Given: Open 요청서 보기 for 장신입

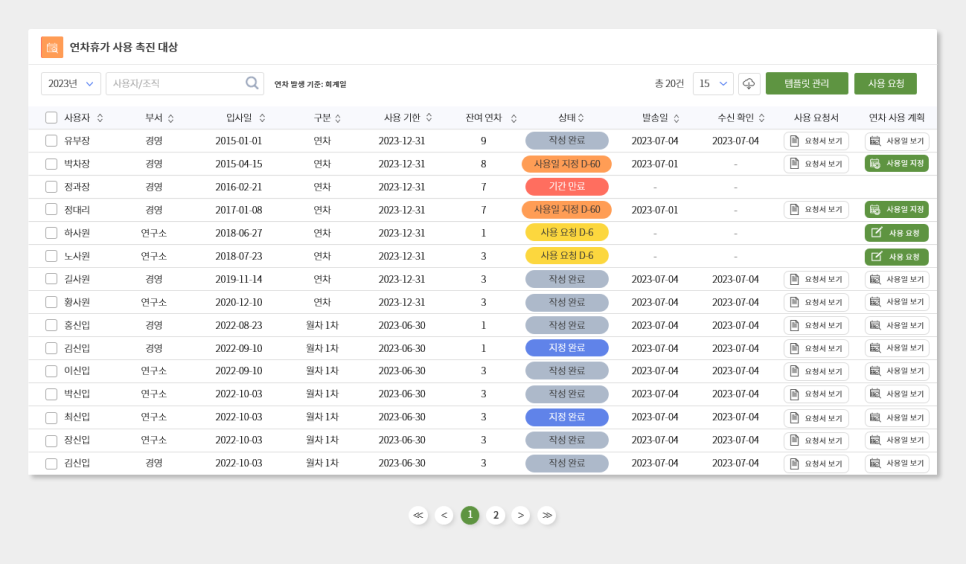Looking at the screenshot, I should pos(816,441).
